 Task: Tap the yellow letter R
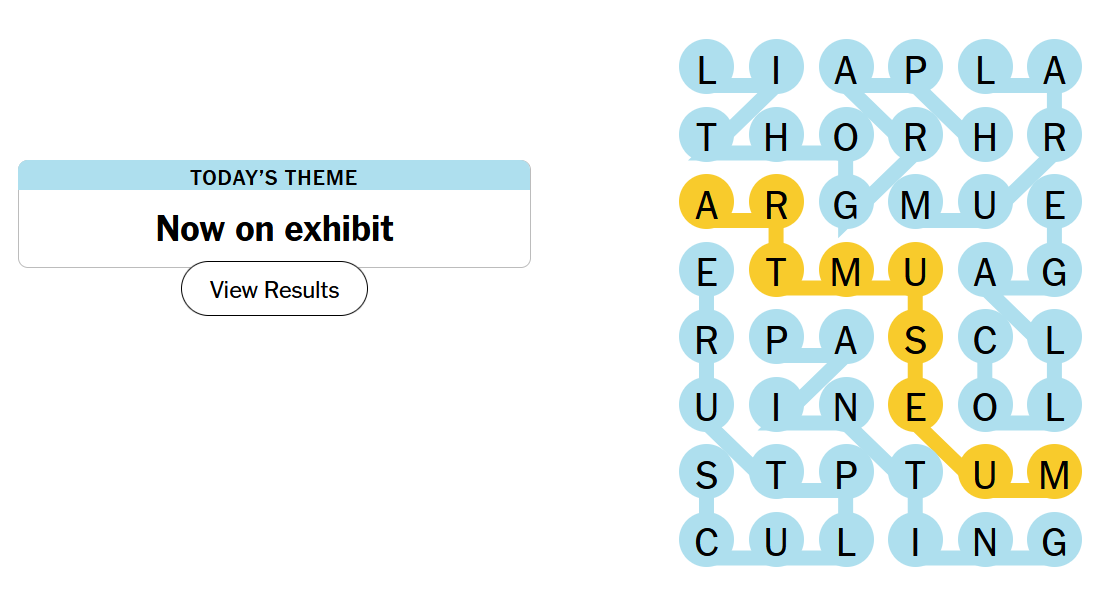(x=776, y=205)
